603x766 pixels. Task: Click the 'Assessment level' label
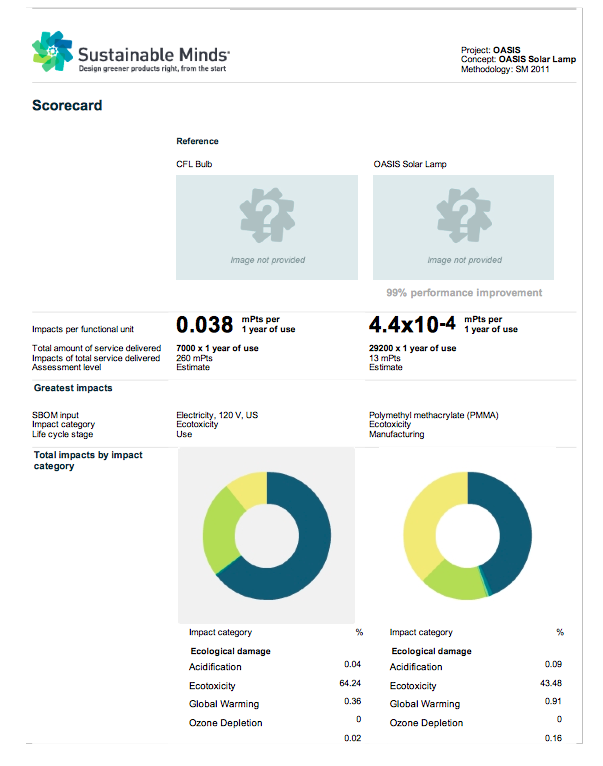pos(67,367)
